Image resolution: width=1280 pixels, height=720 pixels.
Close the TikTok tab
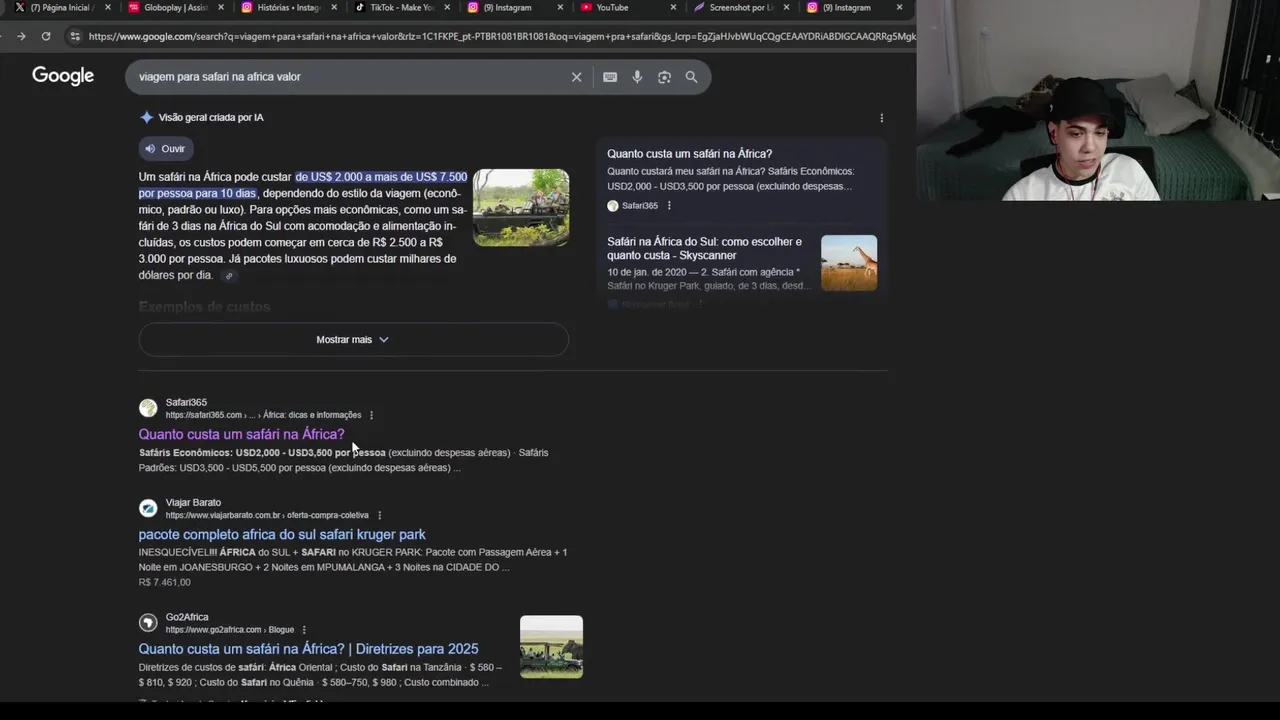pos(446,7)
